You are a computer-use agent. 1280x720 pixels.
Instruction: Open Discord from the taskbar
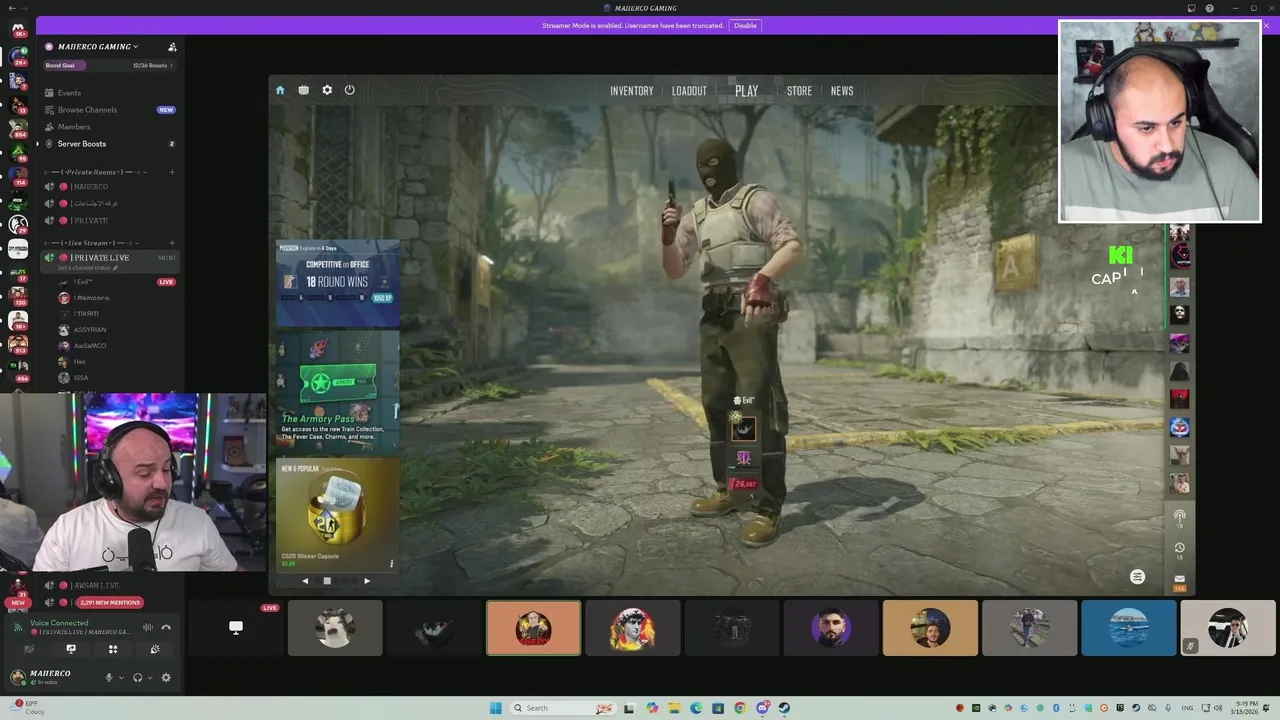pos(762,708)
